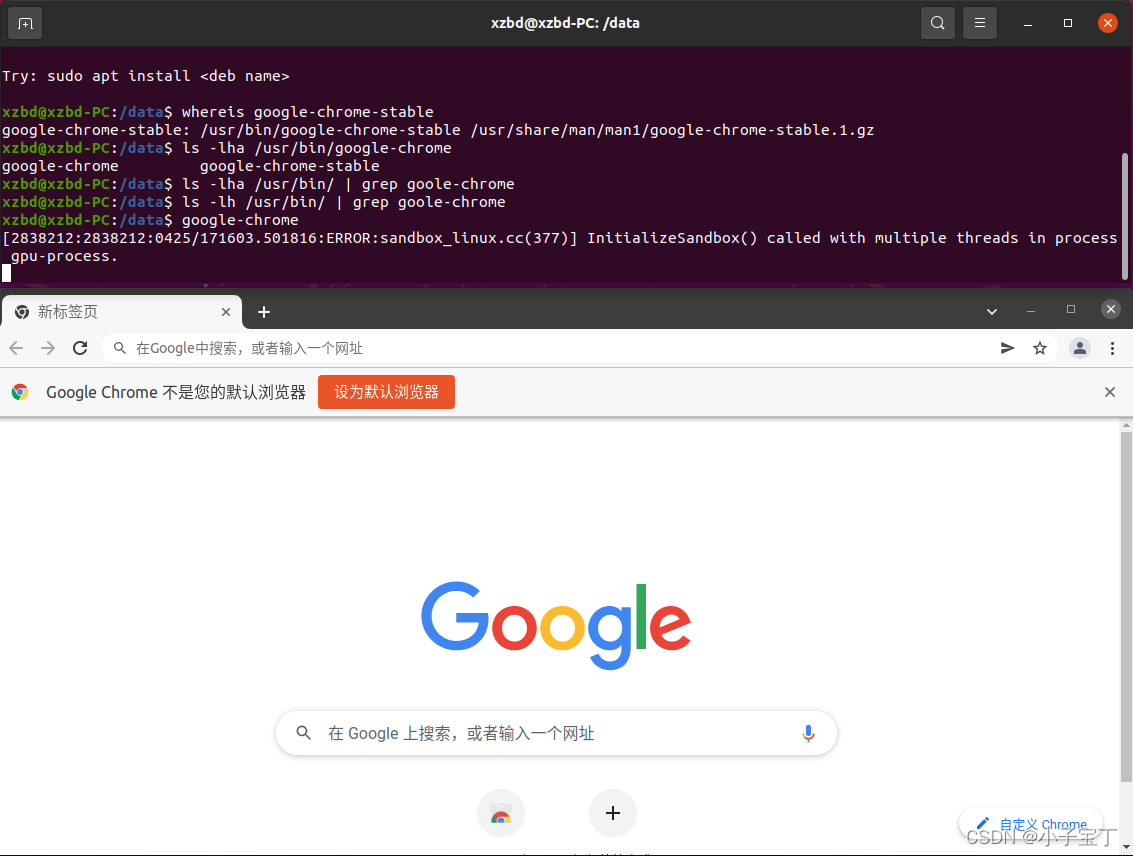Click the magnifier icon in Google search box

tap(303, 733)
